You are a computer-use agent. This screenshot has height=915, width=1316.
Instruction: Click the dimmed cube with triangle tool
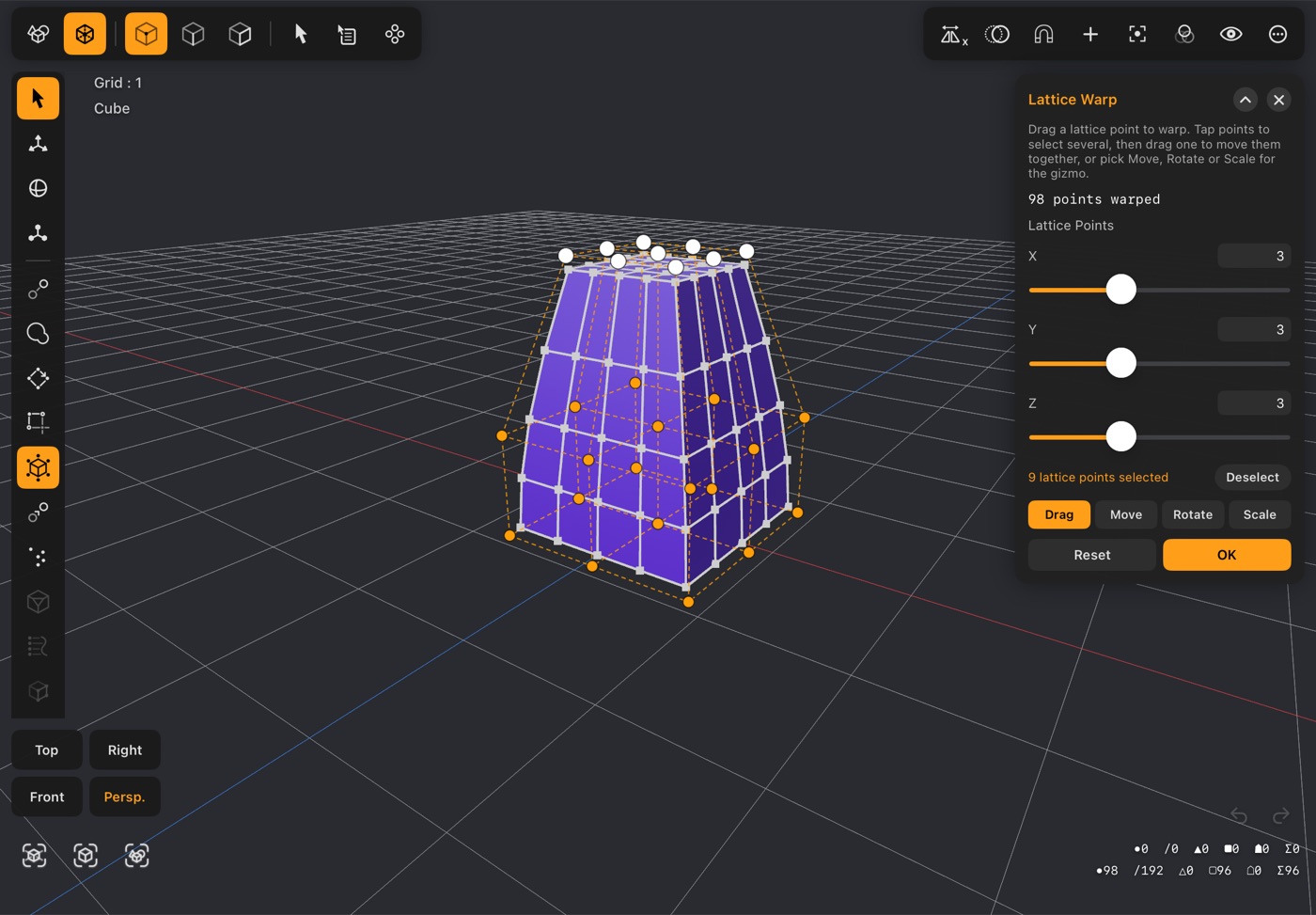click(38, 602)
